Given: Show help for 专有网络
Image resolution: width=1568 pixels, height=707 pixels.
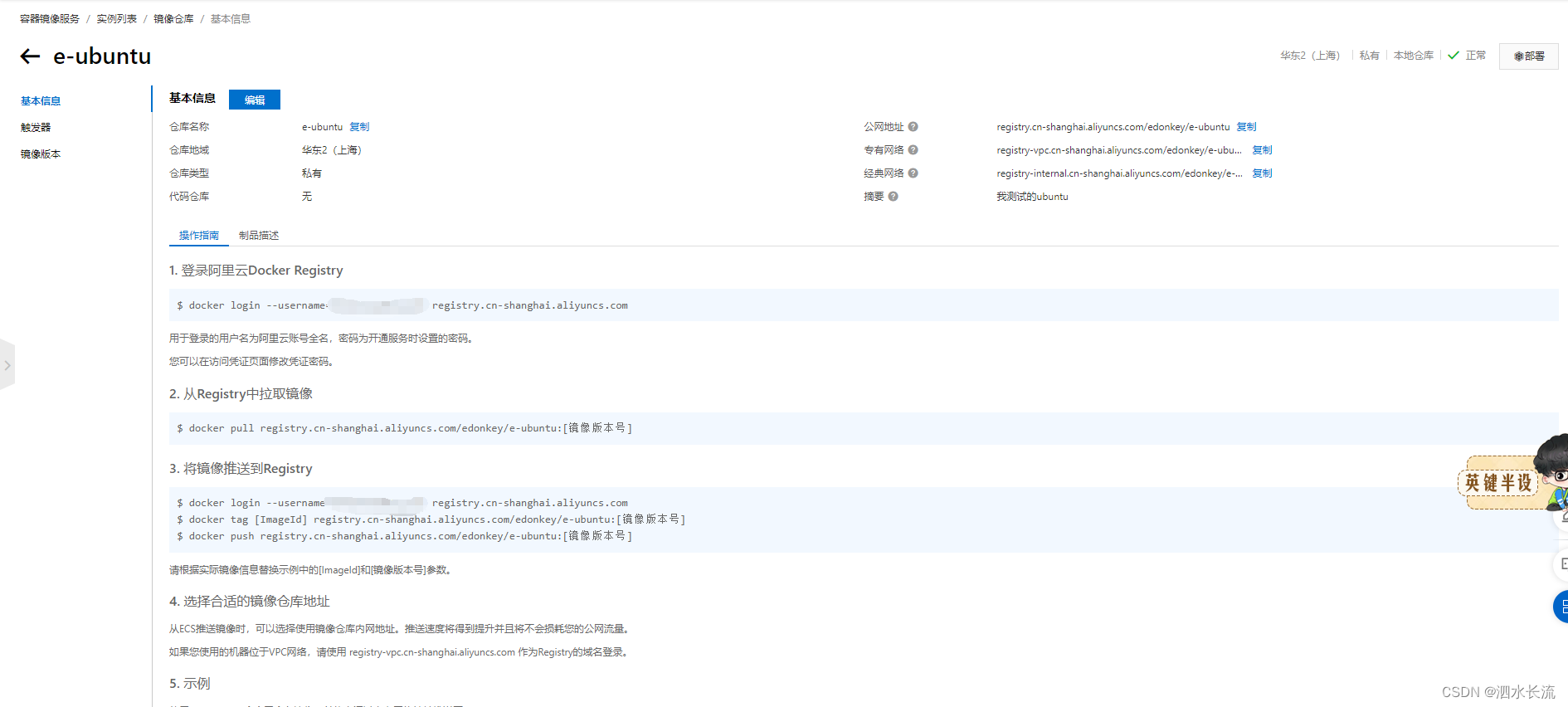Looking at the screenshot, I should point(913,150).
